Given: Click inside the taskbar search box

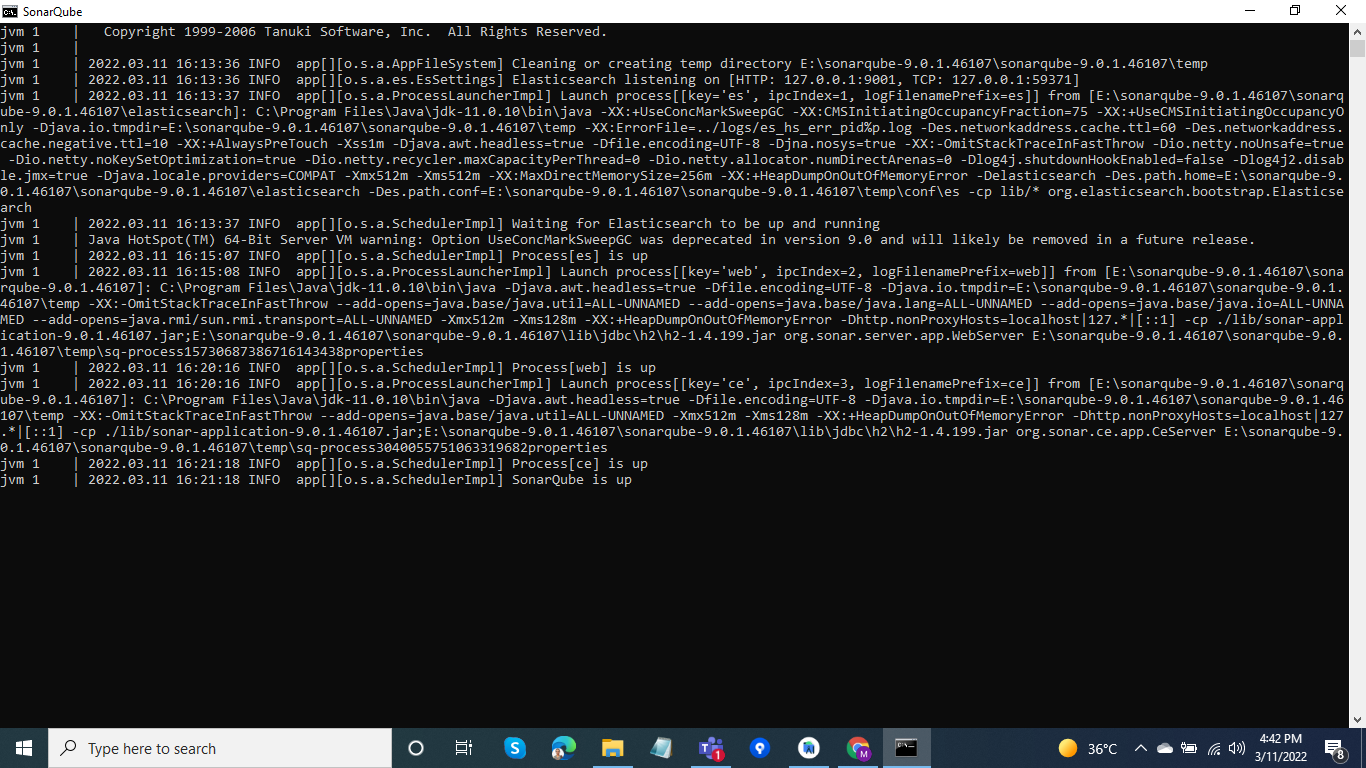Looking at the screenshot, I should pyautogui.click(x=220, y=748).
